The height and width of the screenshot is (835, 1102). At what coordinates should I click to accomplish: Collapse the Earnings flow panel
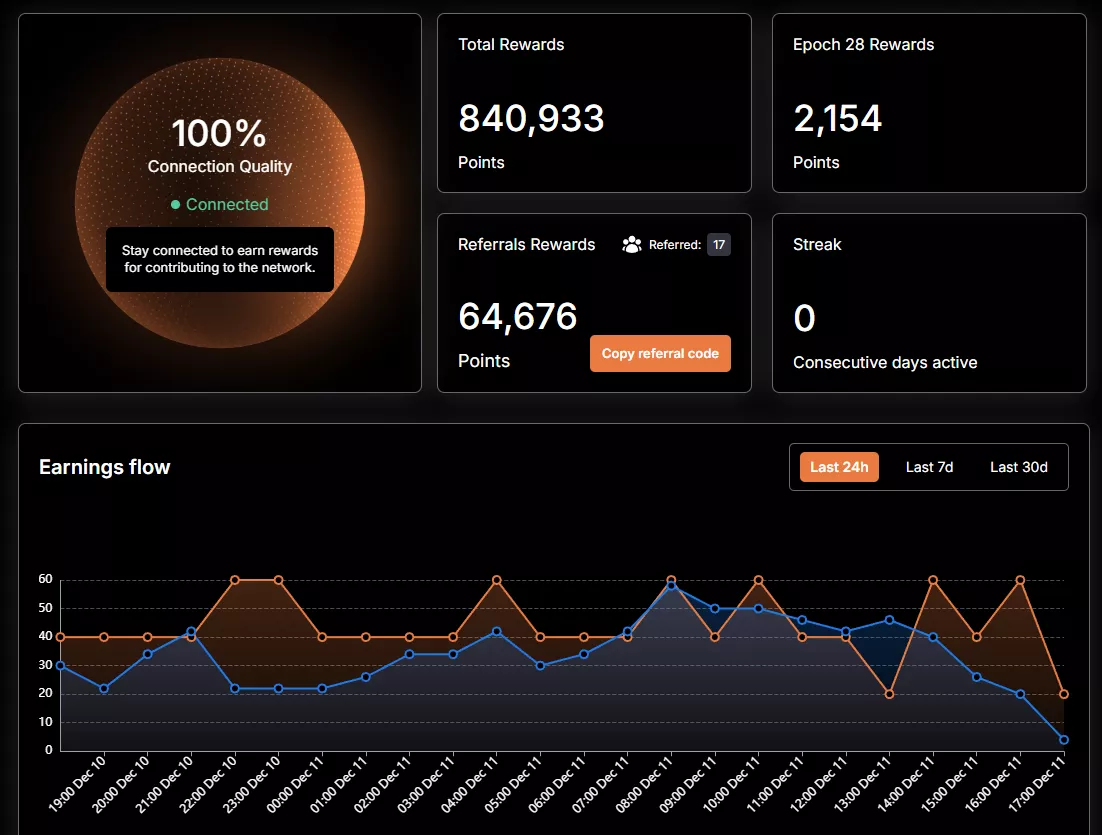[104, 467]
